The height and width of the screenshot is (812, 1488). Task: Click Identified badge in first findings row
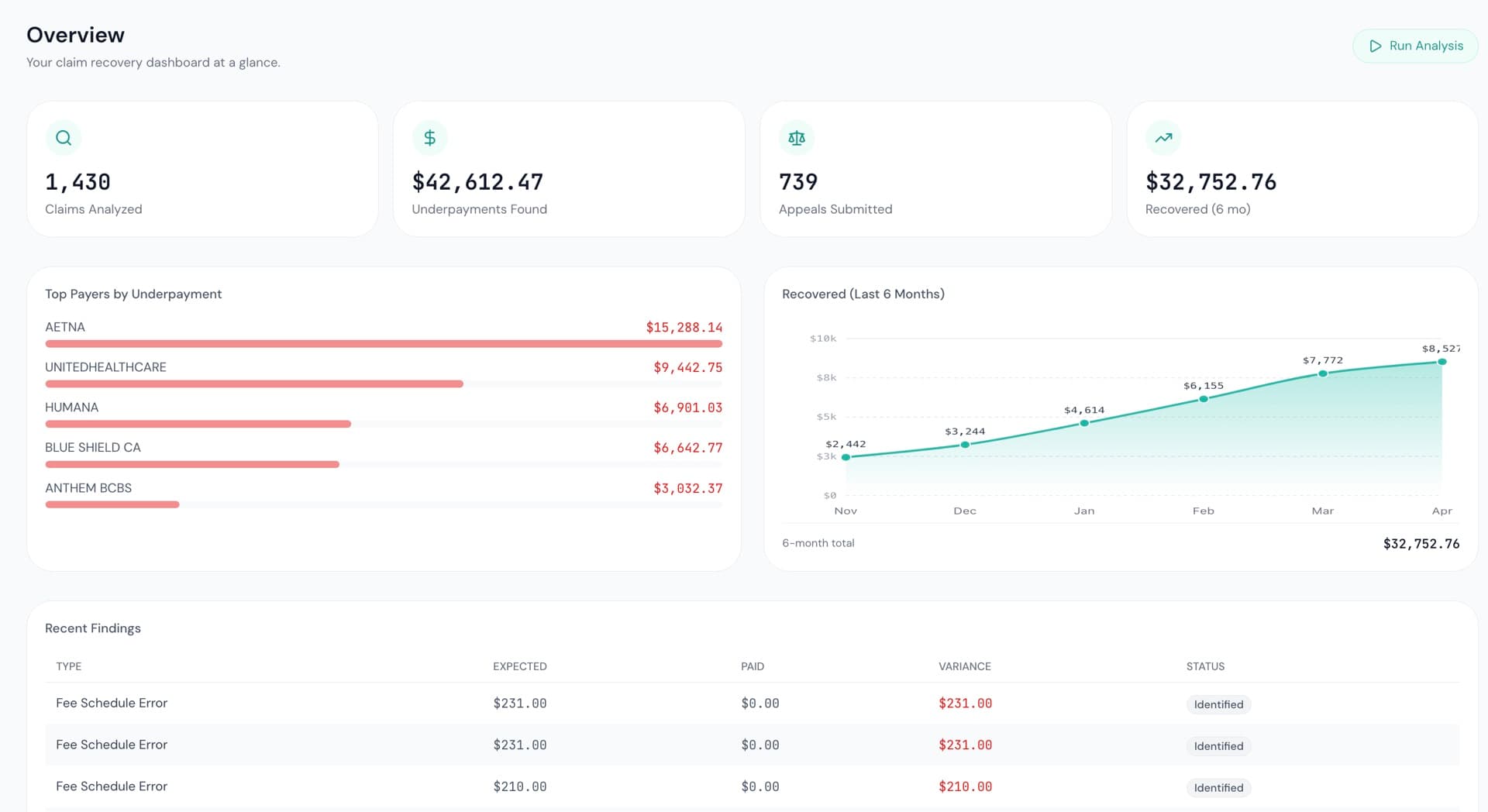tap(1218, 704)
